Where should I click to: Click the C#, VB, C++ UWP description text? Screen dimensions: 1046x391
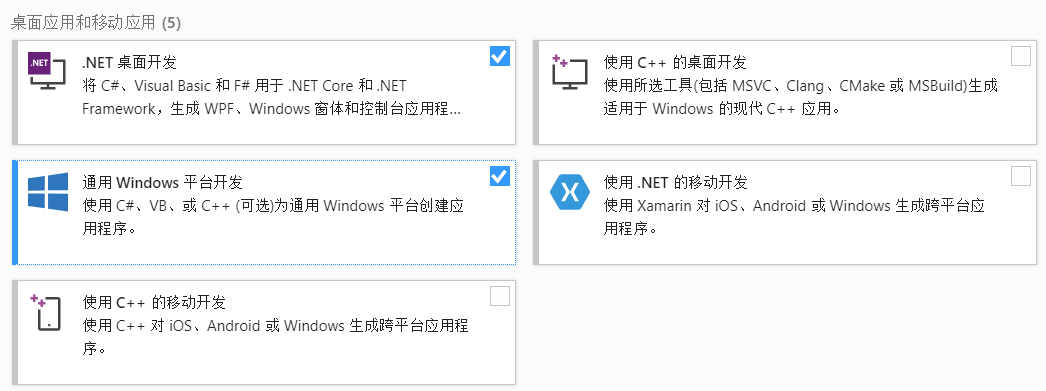click(x=273, y=217)
